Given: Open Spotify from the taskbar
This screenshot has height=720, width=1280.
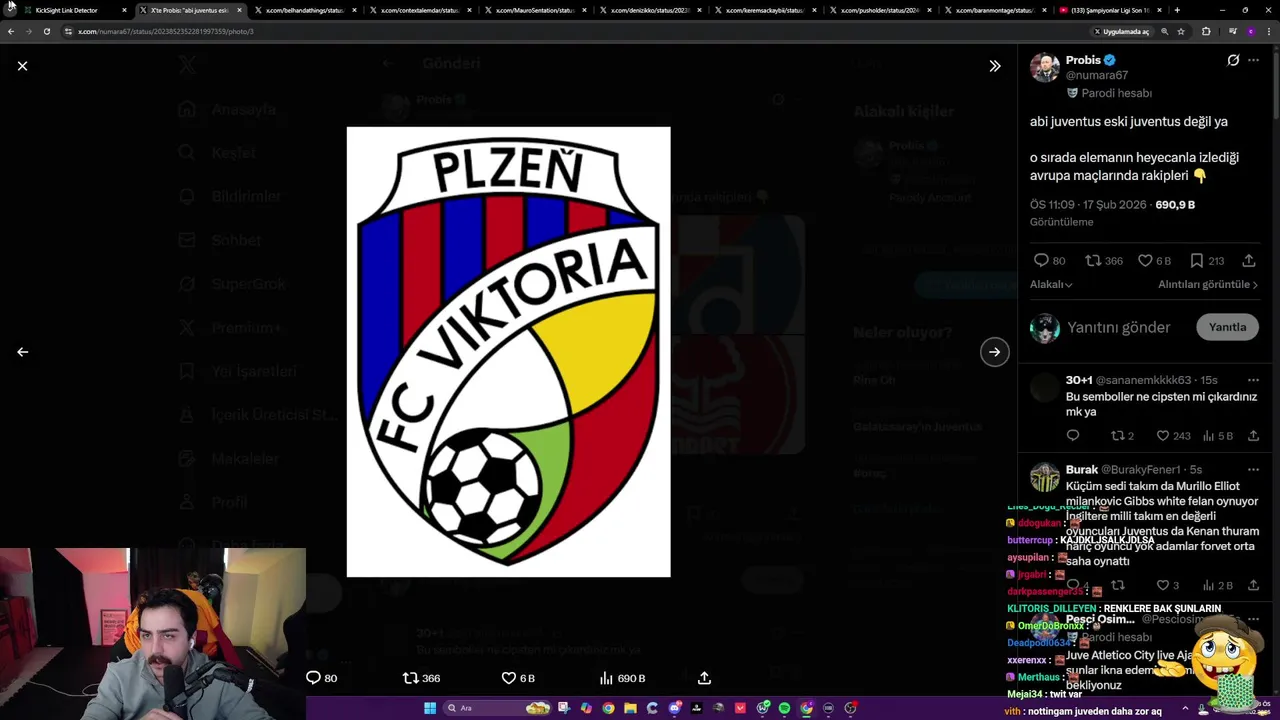Looking at the screenshot, I should click(784, 708).
